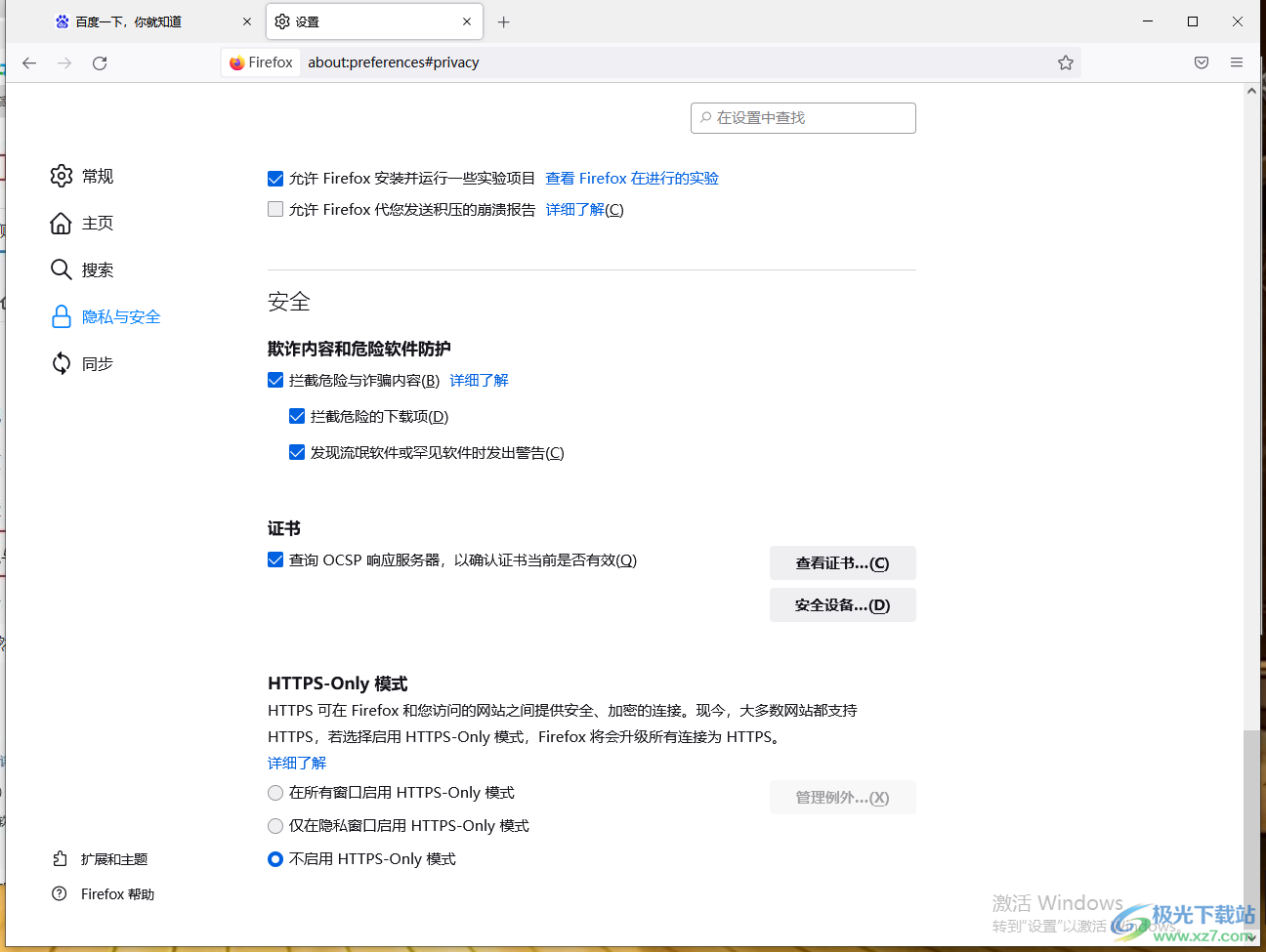This screenshot has width=1266, height=952.
Task: Click the browser Back arrow
Action: (x=29, y=62)
